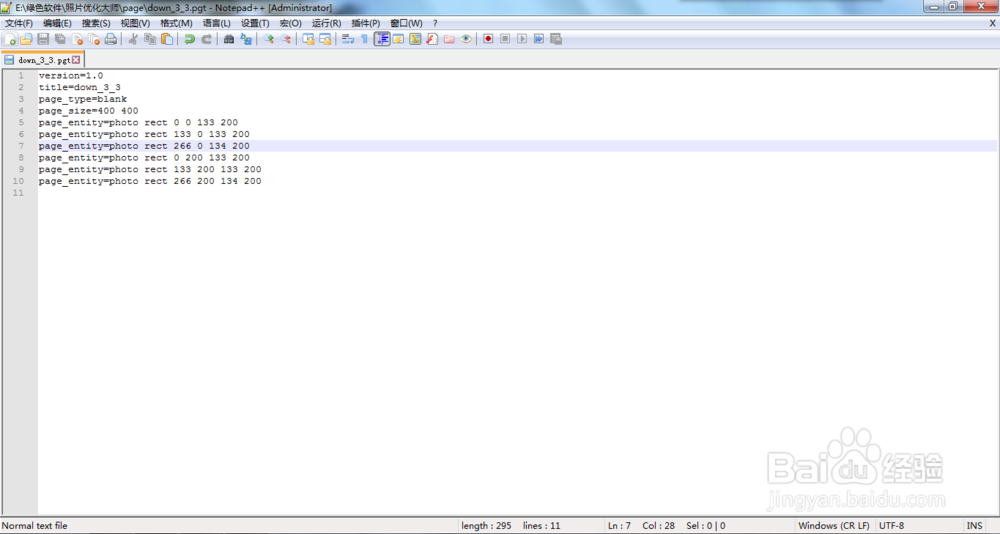Close document with menu bar X

[992, 23]
